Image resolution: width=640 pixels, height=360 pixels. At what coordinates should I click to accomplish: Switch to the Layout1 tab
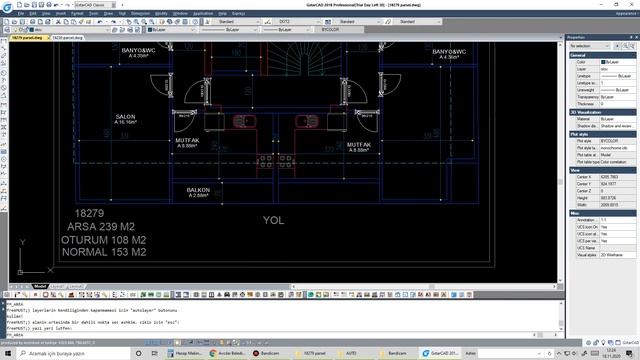pyautogui.click(x=58, y=287)
